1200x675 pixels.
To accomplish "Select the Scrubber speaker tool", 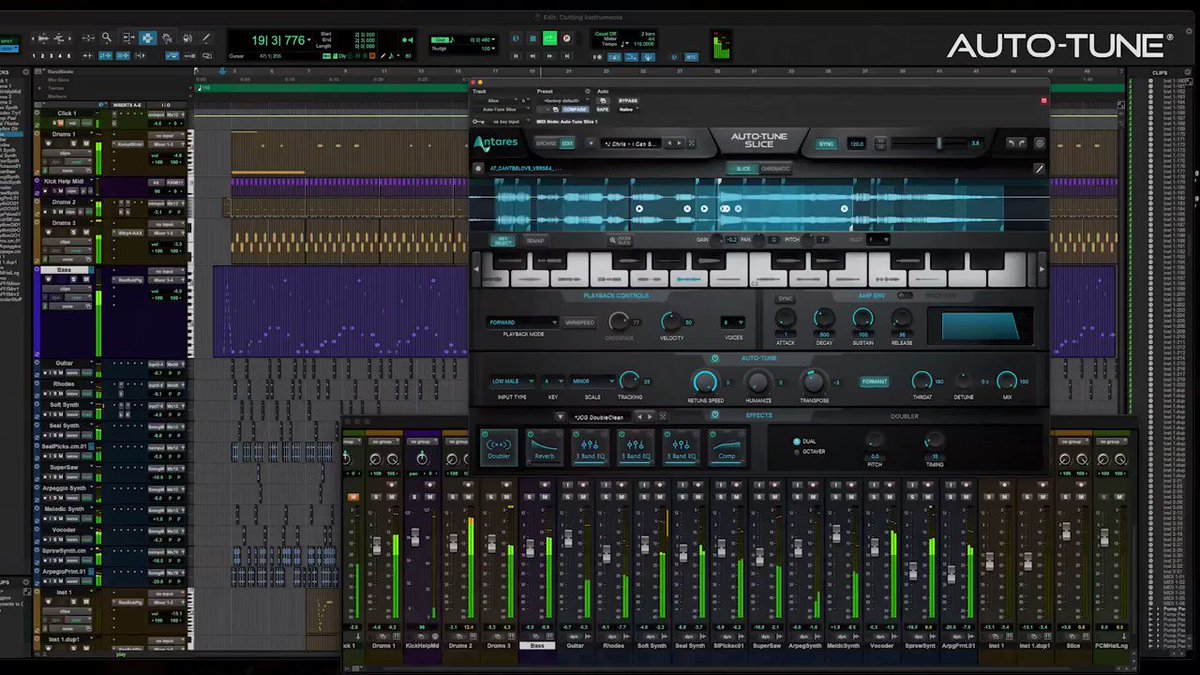I will click(x=187, y=37).
